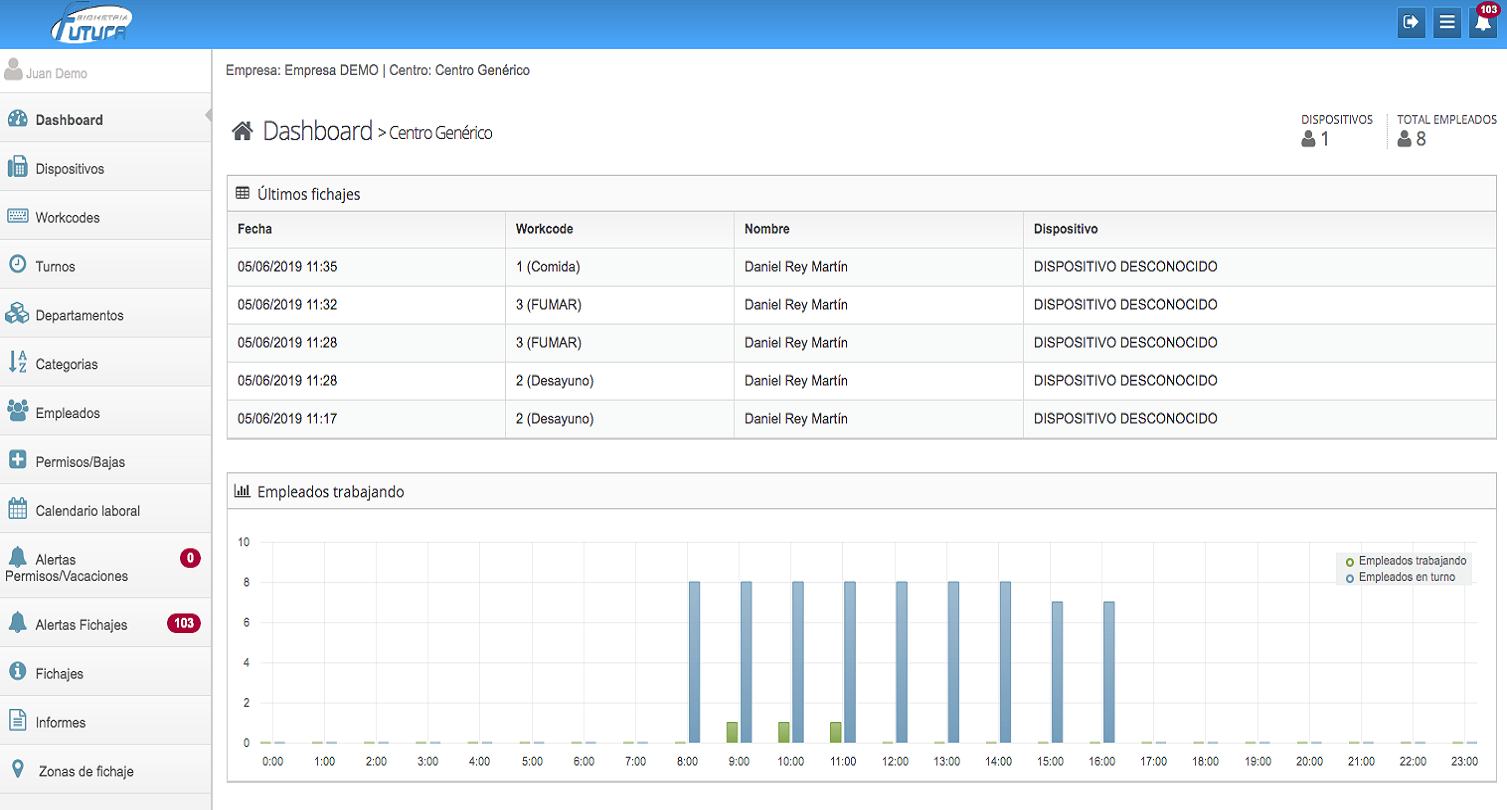Click the Centro Genérico breadcrumb text

pyautogui.click(x=441, y=133)
